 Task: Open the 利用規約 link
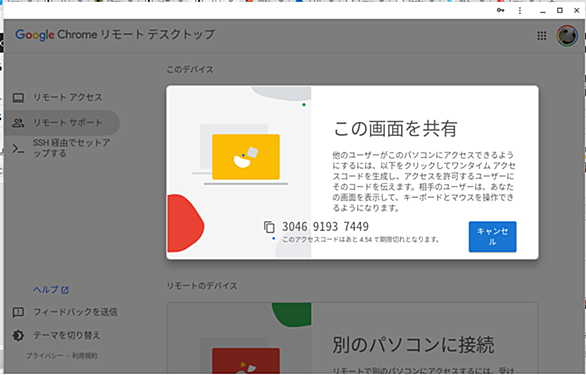click(x=84, y=356)
